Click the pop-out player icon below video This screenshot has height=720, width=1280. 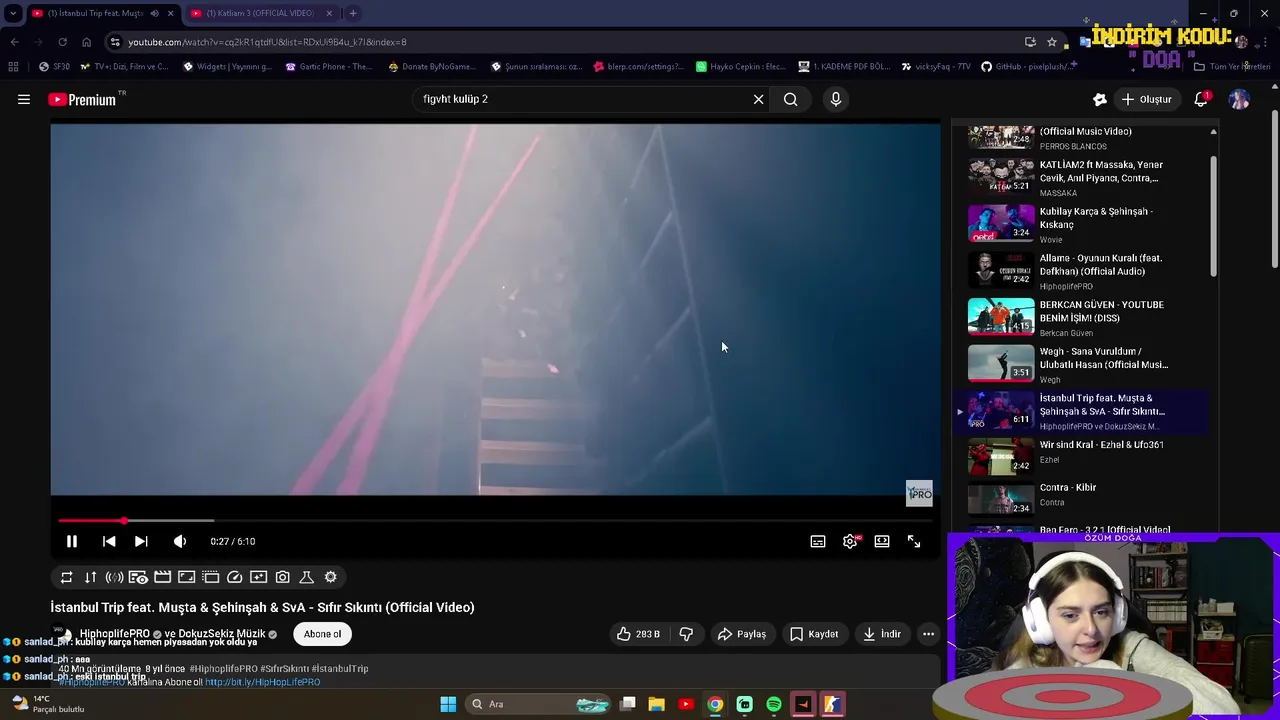click(210, 577)
